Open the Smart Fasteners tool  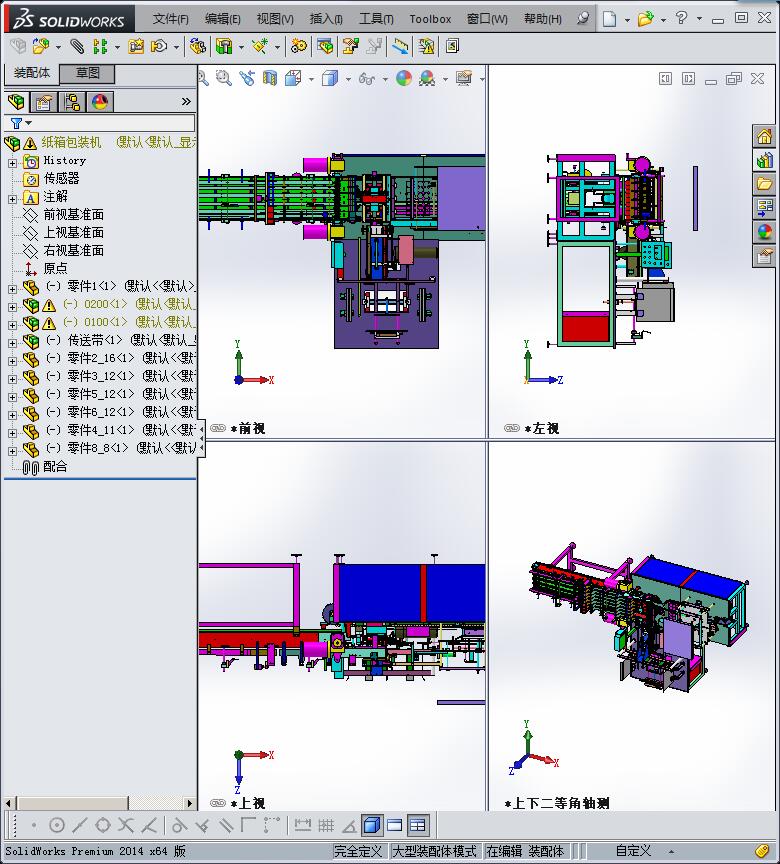point(136,46)
